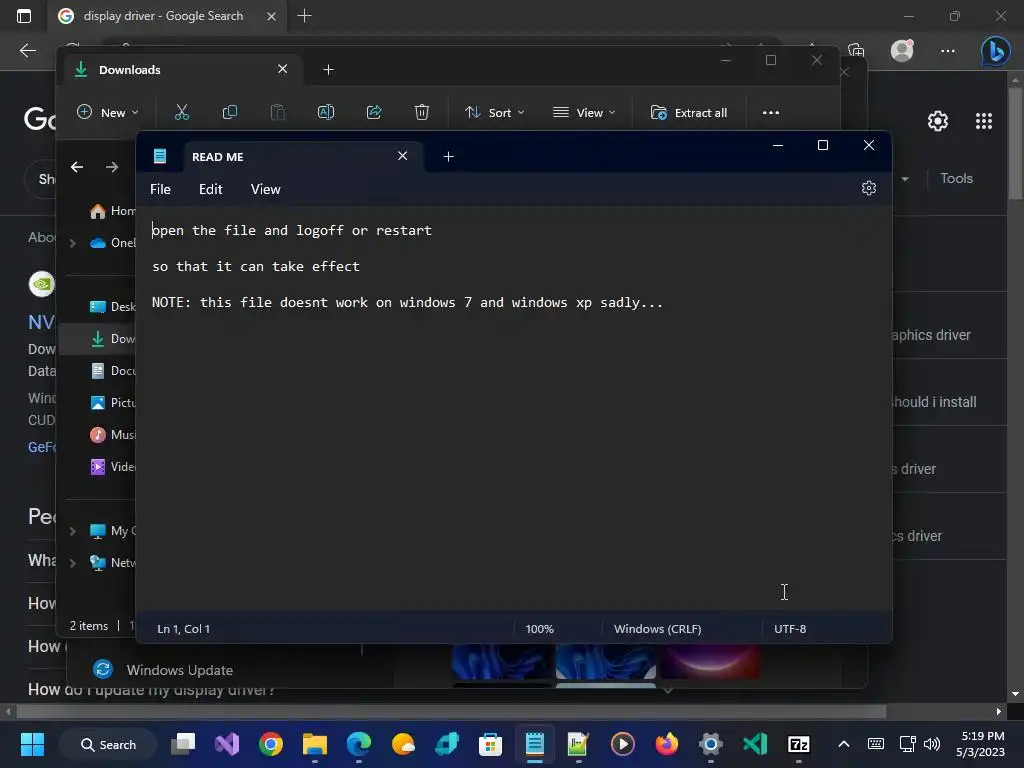The image size is (1024, 768).
Task: Open Firefox from the taskbar
Action: click(x=667, y=744)
